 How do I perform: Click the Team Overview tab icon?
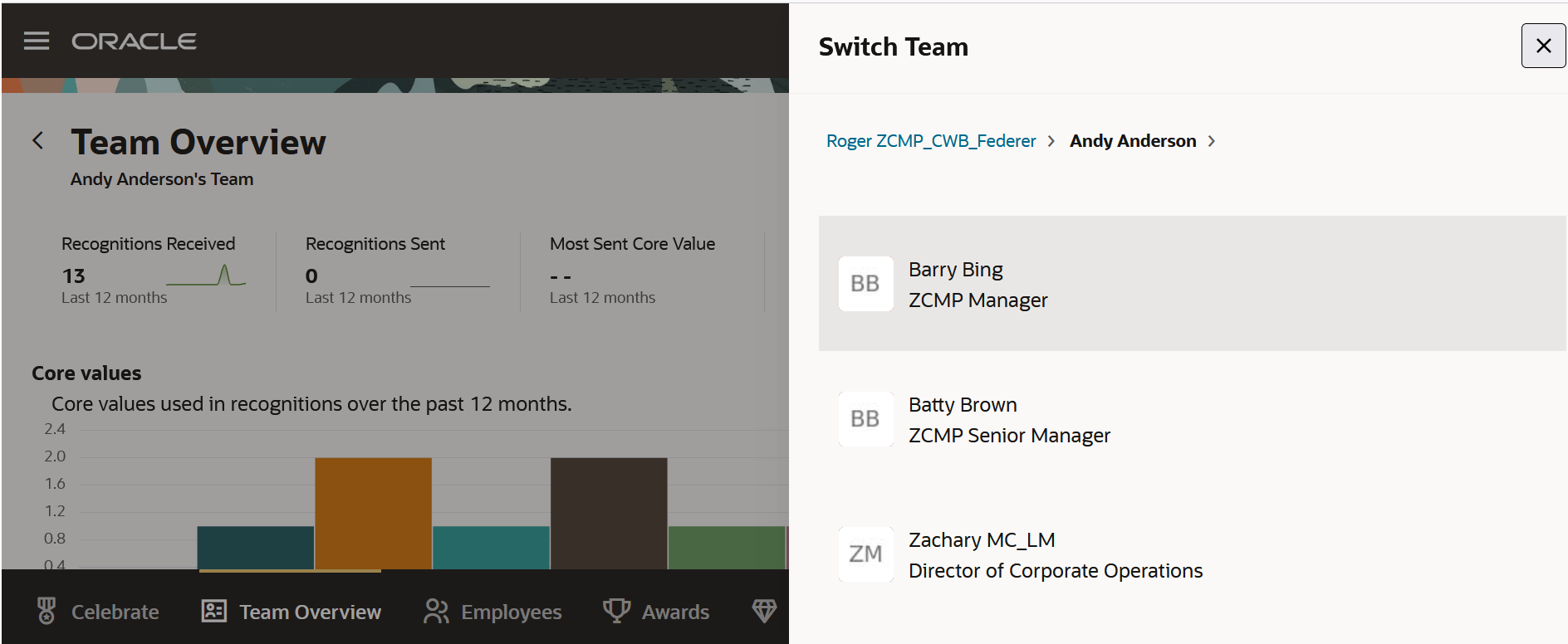tap(213, 611)
